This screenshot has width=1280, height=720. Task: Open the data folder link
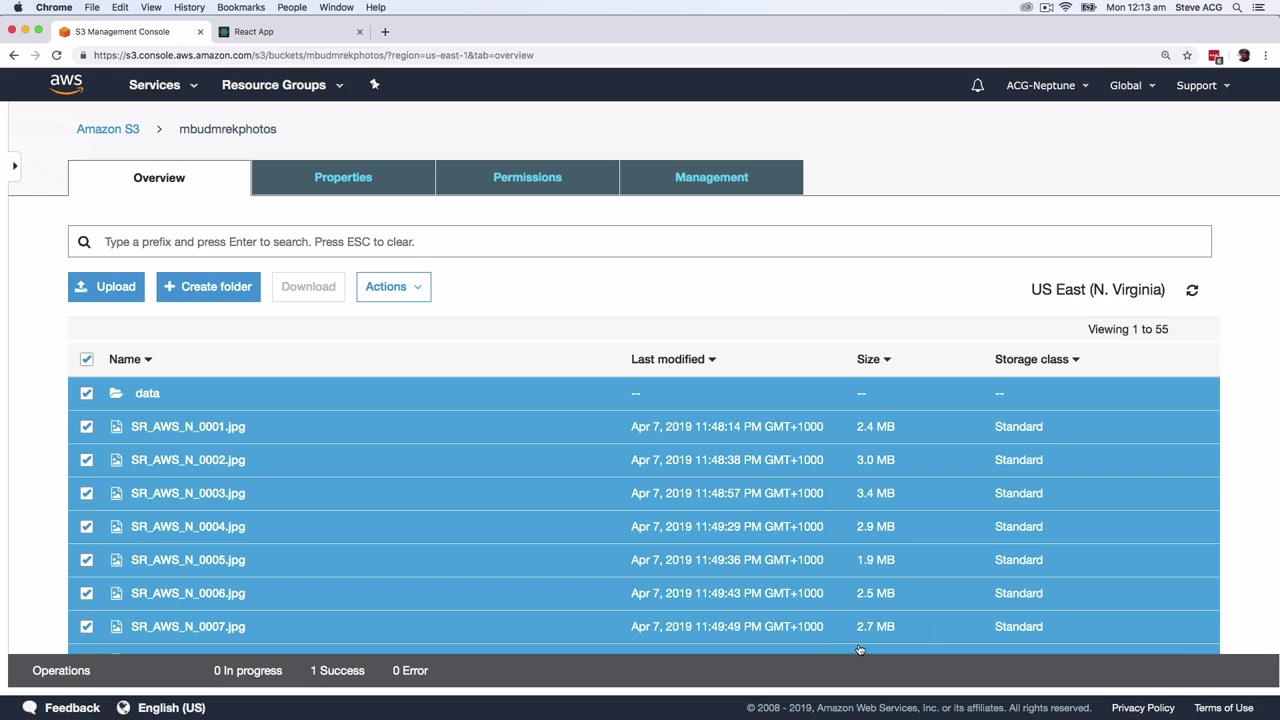point(147,394)
